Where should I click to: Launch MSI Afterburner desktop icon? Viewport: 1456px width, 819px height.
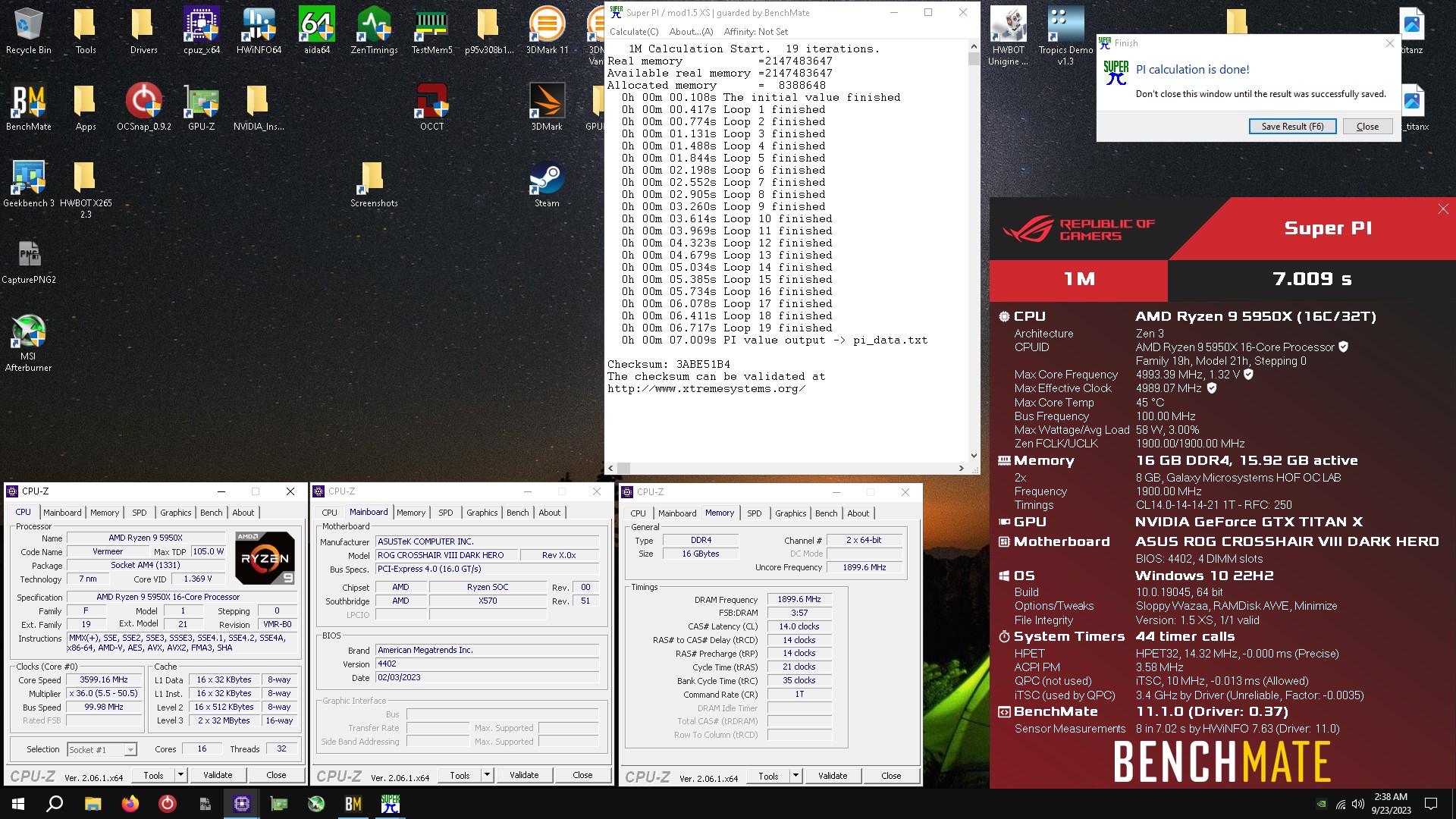[x=29, y=343]
